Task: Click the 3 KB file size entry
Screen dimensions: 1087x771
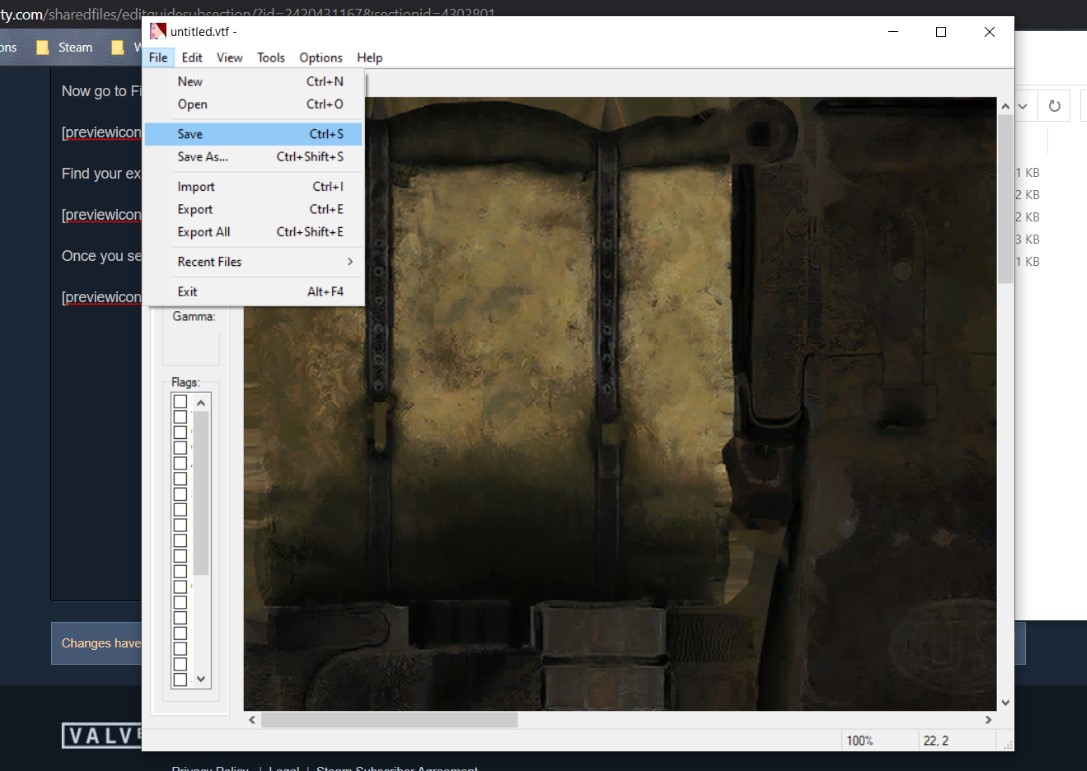Action: [x=1027, y=239]
